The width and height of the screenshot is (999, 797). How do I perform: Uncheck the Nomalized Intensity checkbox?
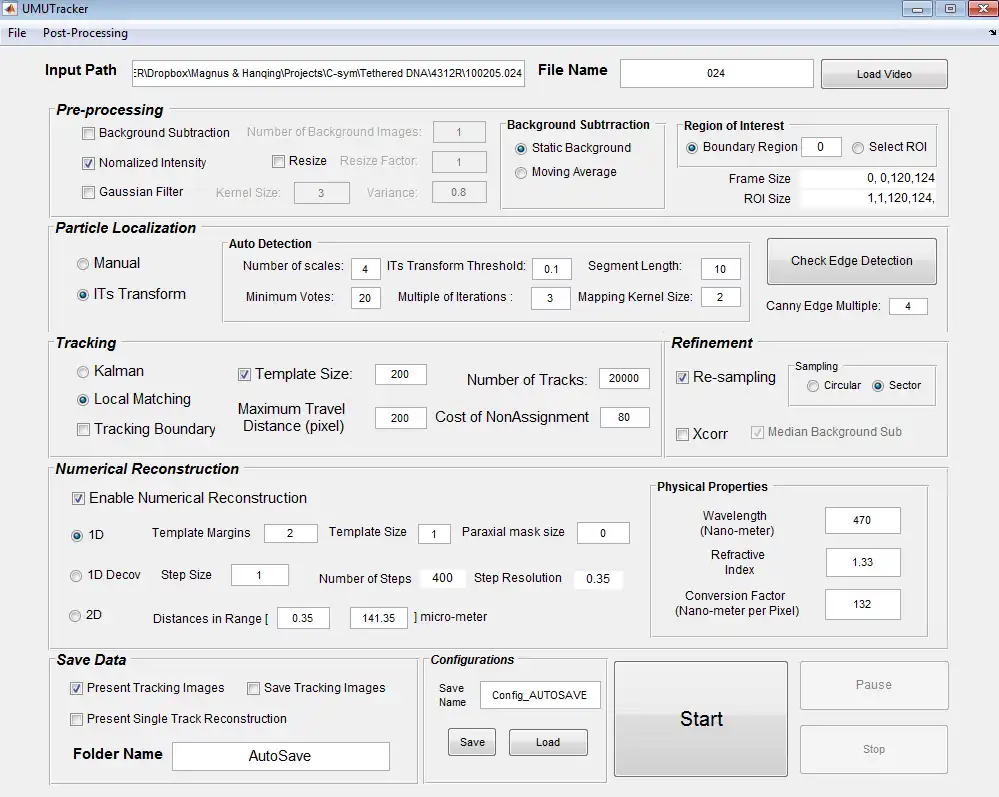(89, 163)
